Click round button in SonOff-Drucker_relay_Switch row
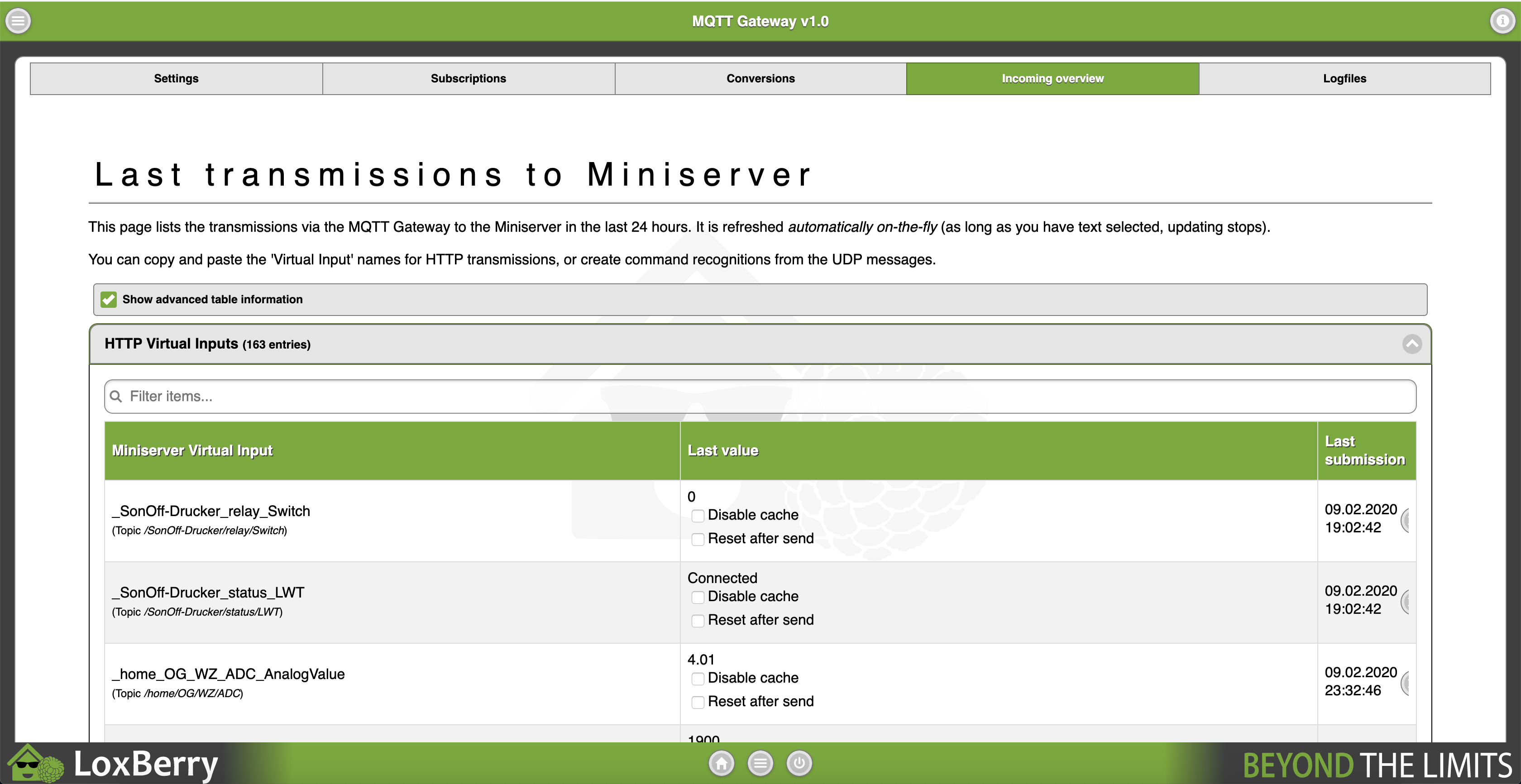1521x784 pixels. coord(1406,520)
